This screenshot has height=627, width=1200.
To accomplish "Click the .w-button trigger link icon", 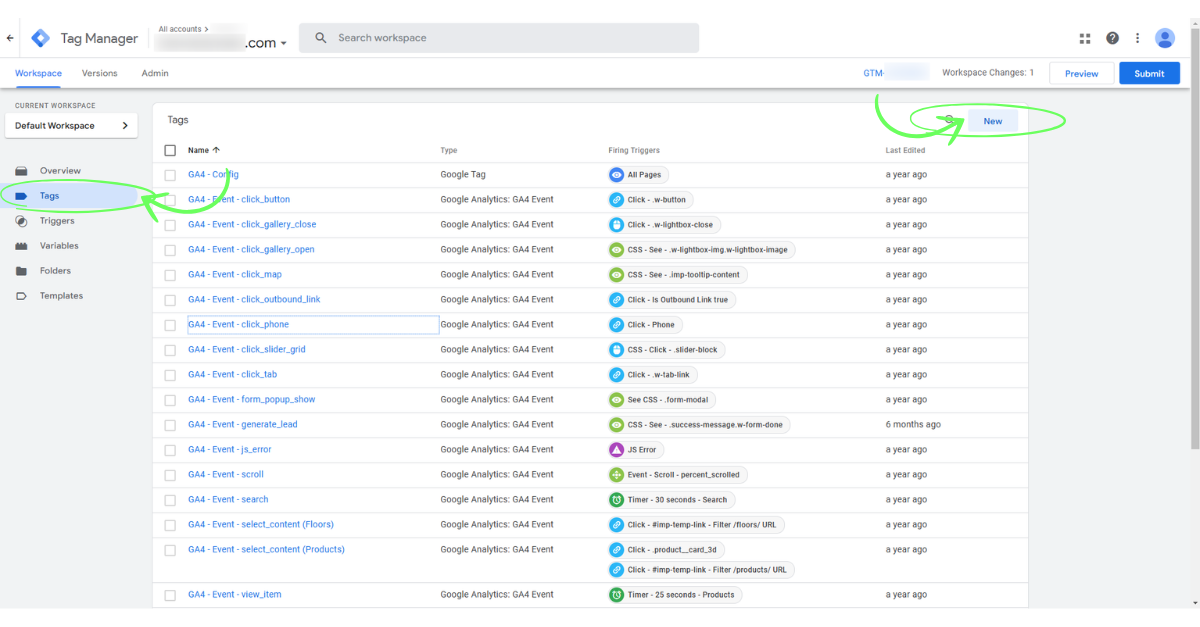I will click(617, 200).
